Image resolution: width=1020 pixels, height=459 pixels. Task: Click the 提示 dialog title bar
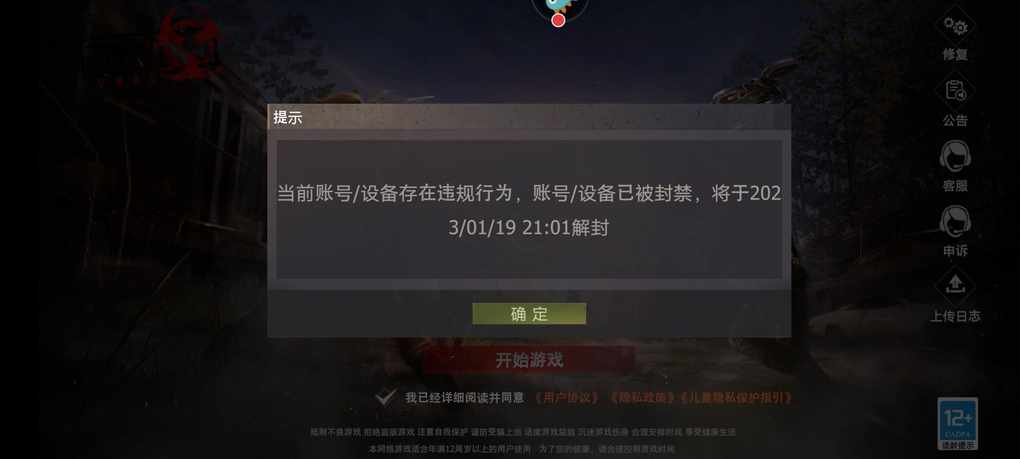click(x=529, y=118)
